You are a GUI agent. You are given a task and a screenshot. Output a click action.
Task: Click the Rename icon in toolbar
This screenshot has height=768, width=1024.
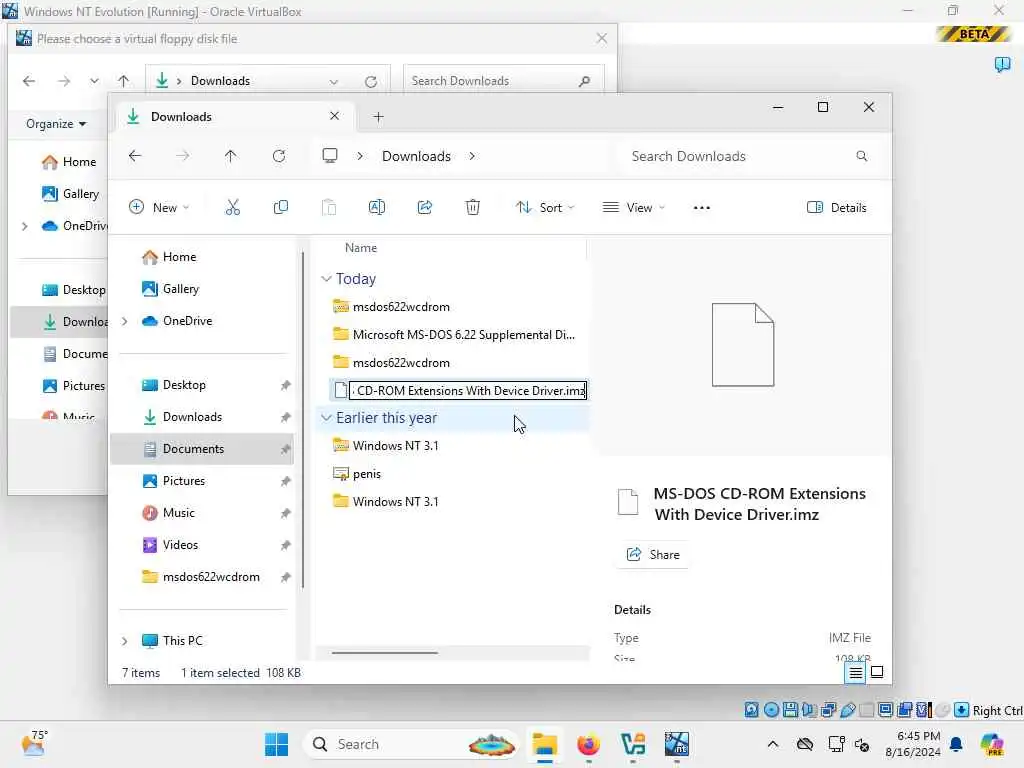377,208
